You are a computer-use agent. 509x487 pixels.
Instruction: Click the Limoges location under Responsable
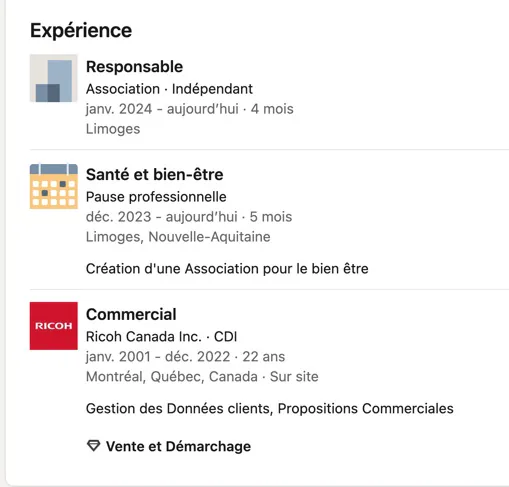click(113, 129)
